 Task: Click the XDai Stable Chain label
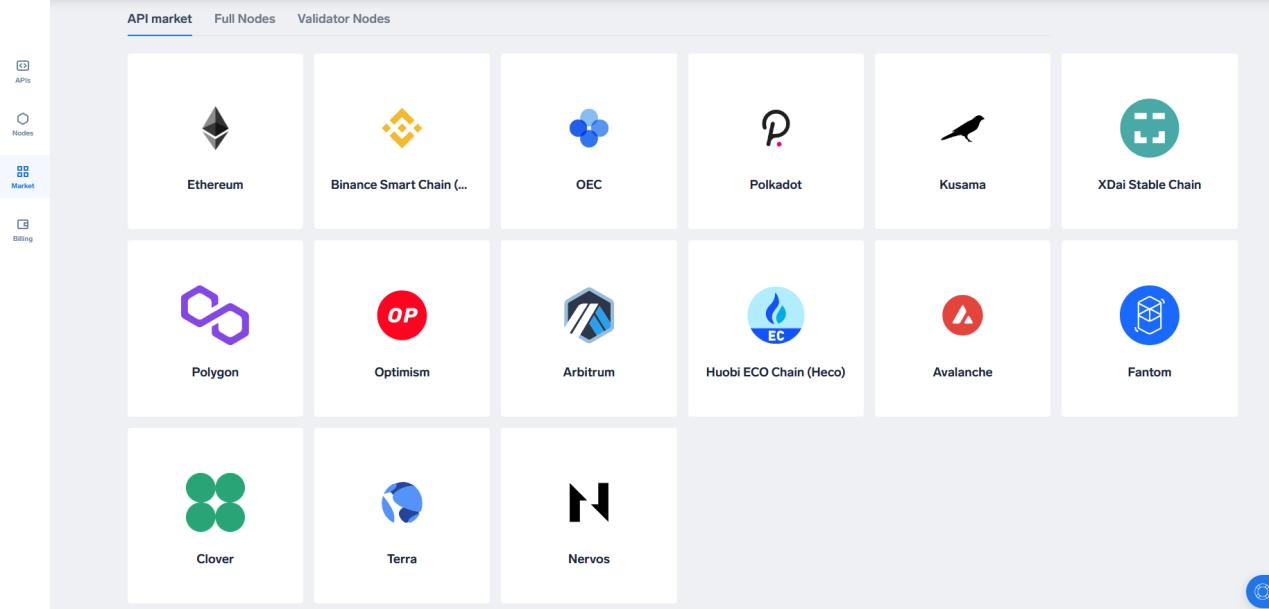(x=1148, y=185)
